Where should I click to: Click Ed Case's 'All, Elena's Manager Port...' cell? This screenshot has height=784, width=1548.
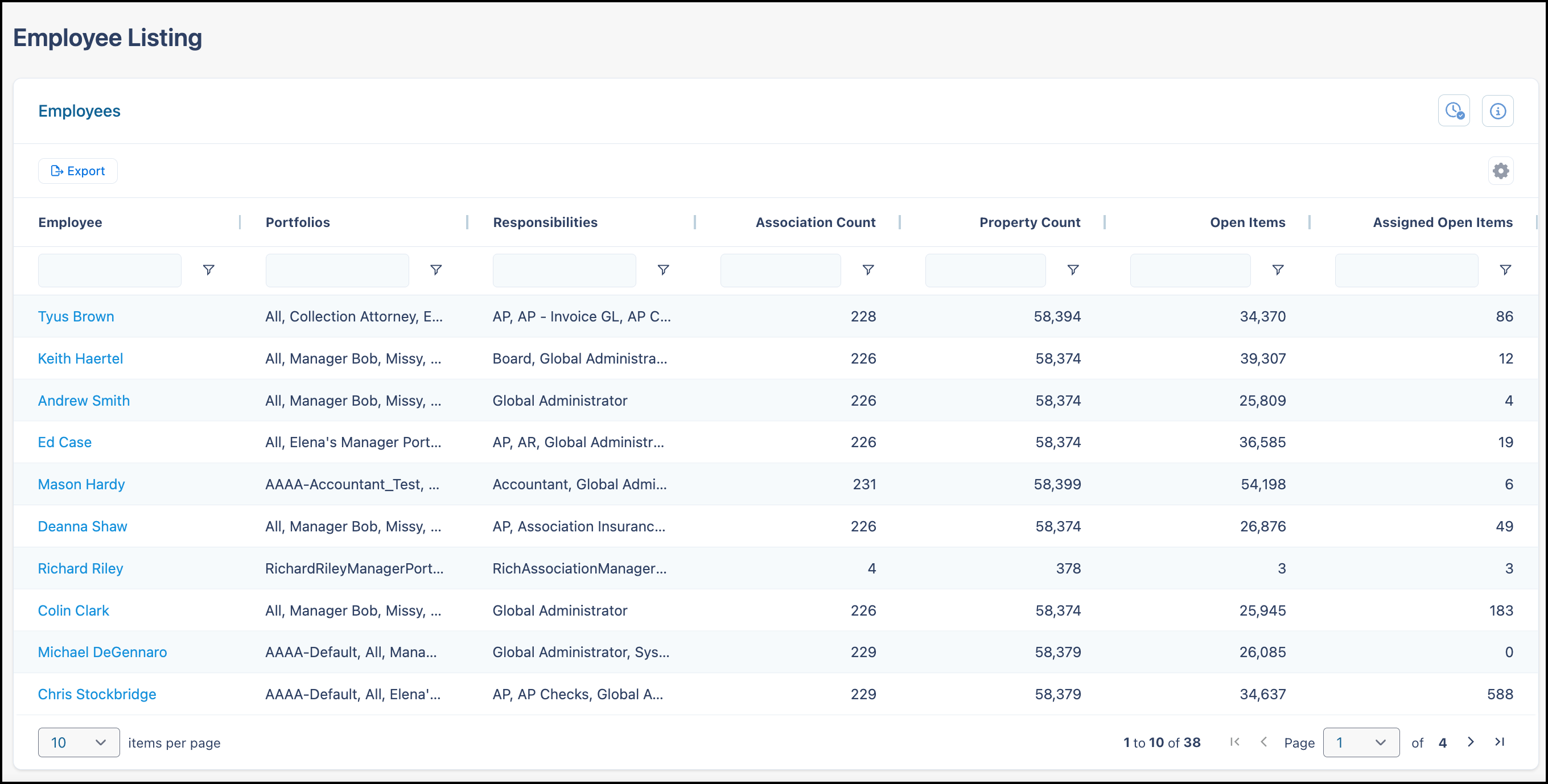click(x=353, y=442)
